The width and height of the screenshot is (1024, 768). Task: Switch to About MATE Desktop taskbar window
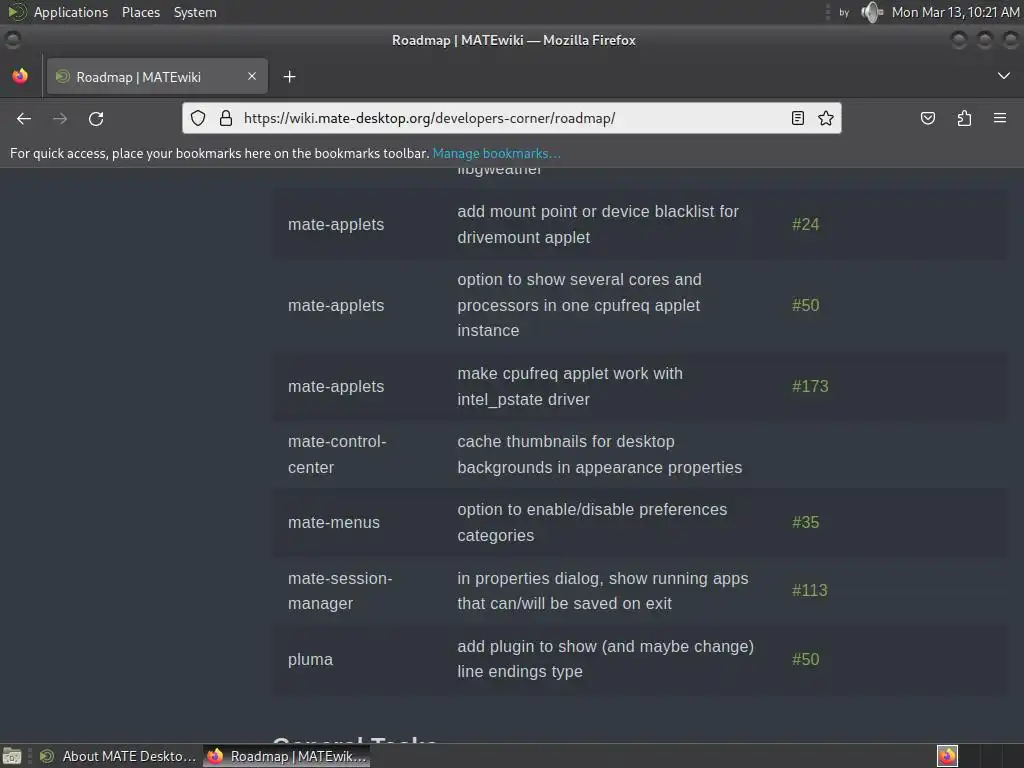point(118,756)
